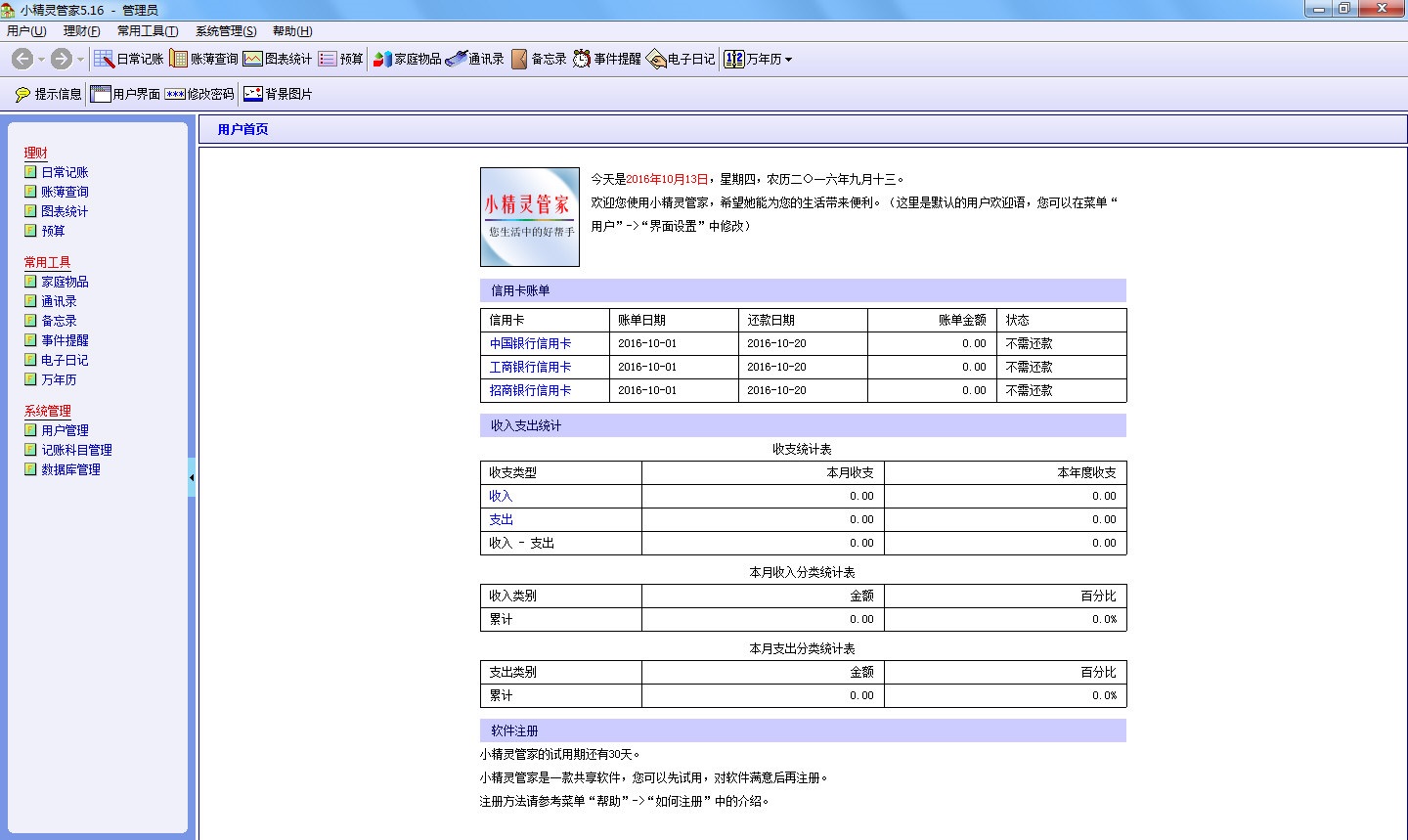Click the 常用工具 sidebar section heading
The image size is (1408, 840).
47,262
